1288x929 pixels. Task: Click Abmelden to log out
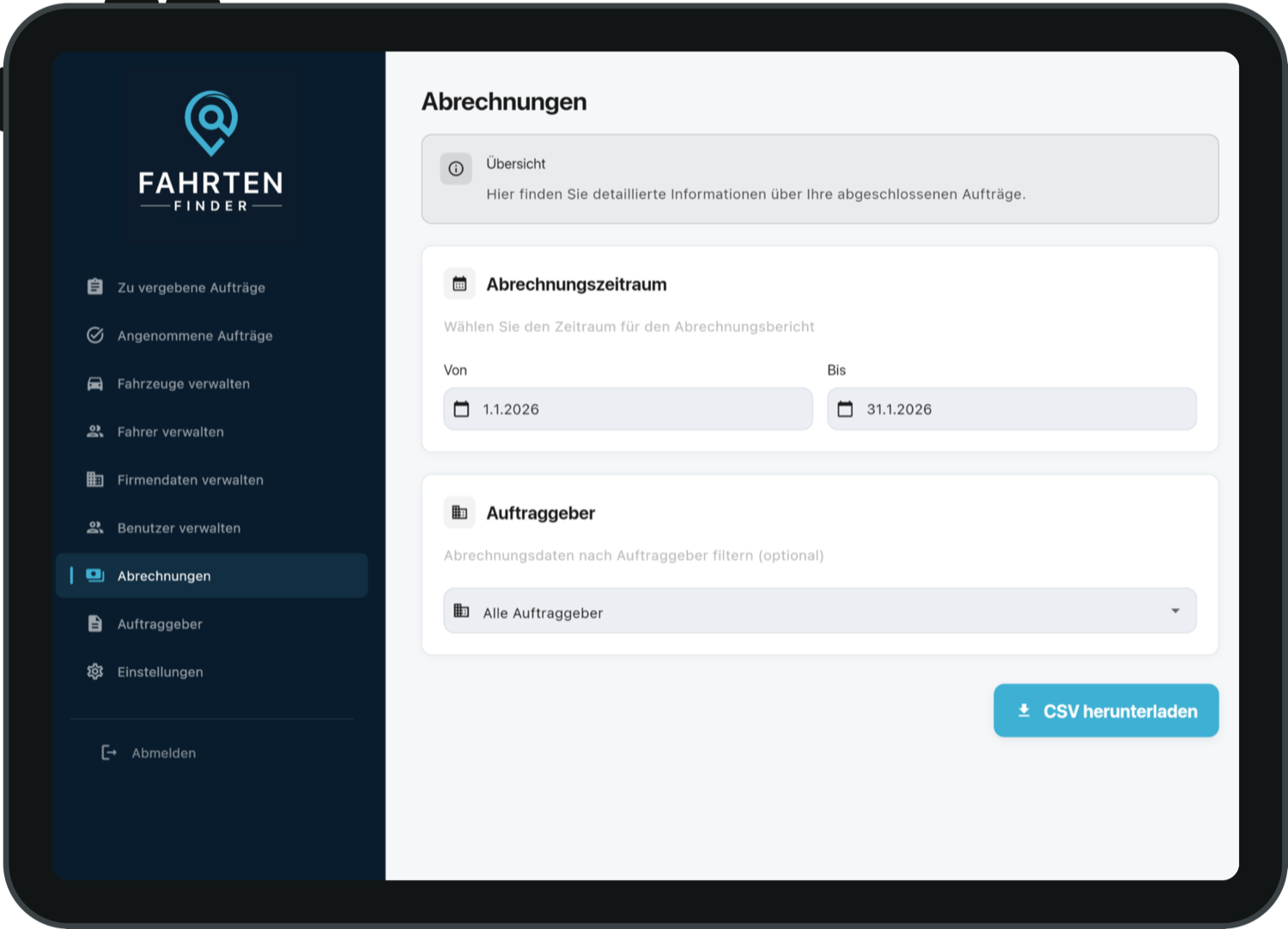pos(149,753)
